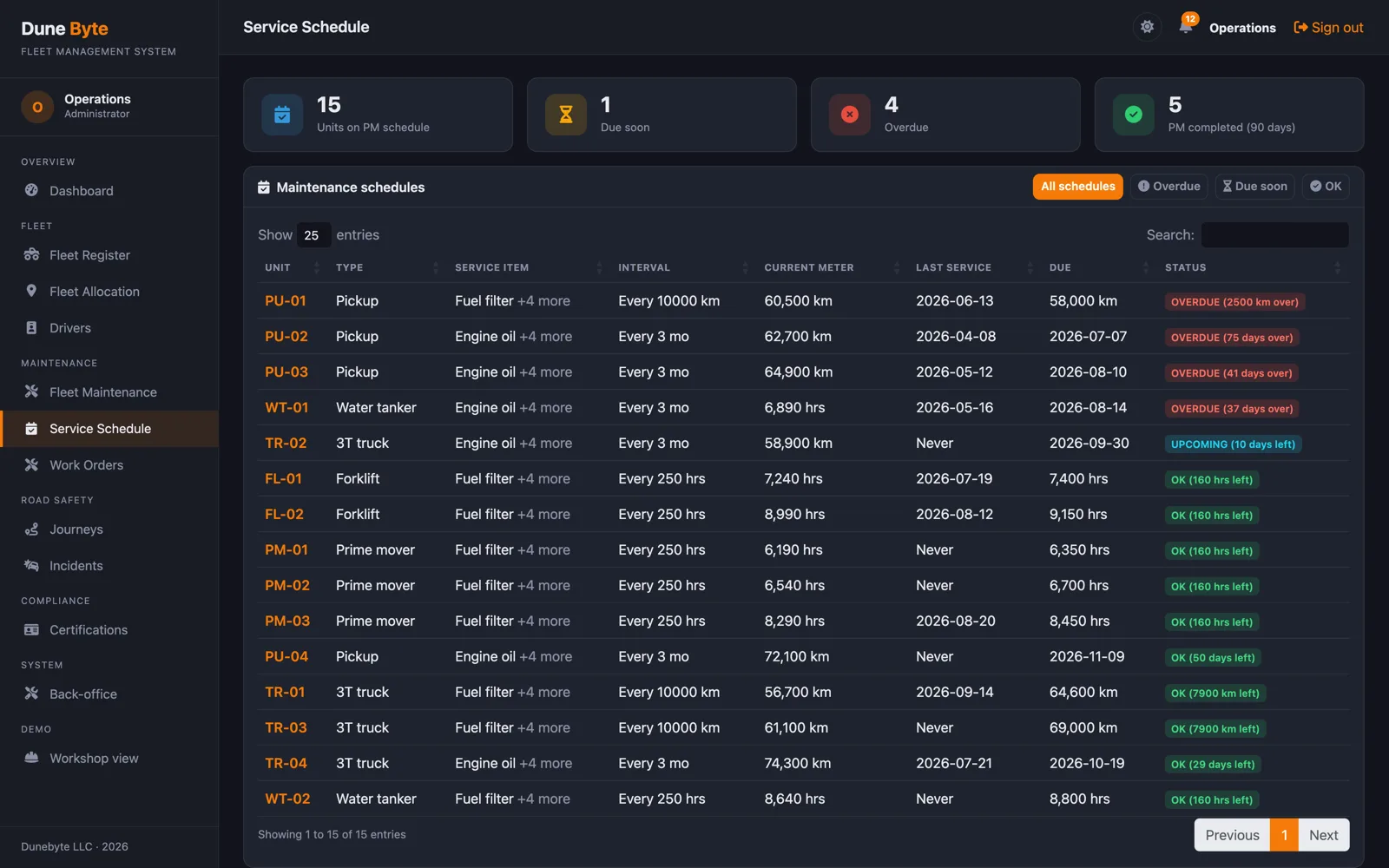Show only OK schedules
The width and height of the screenshot is (1389, 868).
[x=1326, y=187]
